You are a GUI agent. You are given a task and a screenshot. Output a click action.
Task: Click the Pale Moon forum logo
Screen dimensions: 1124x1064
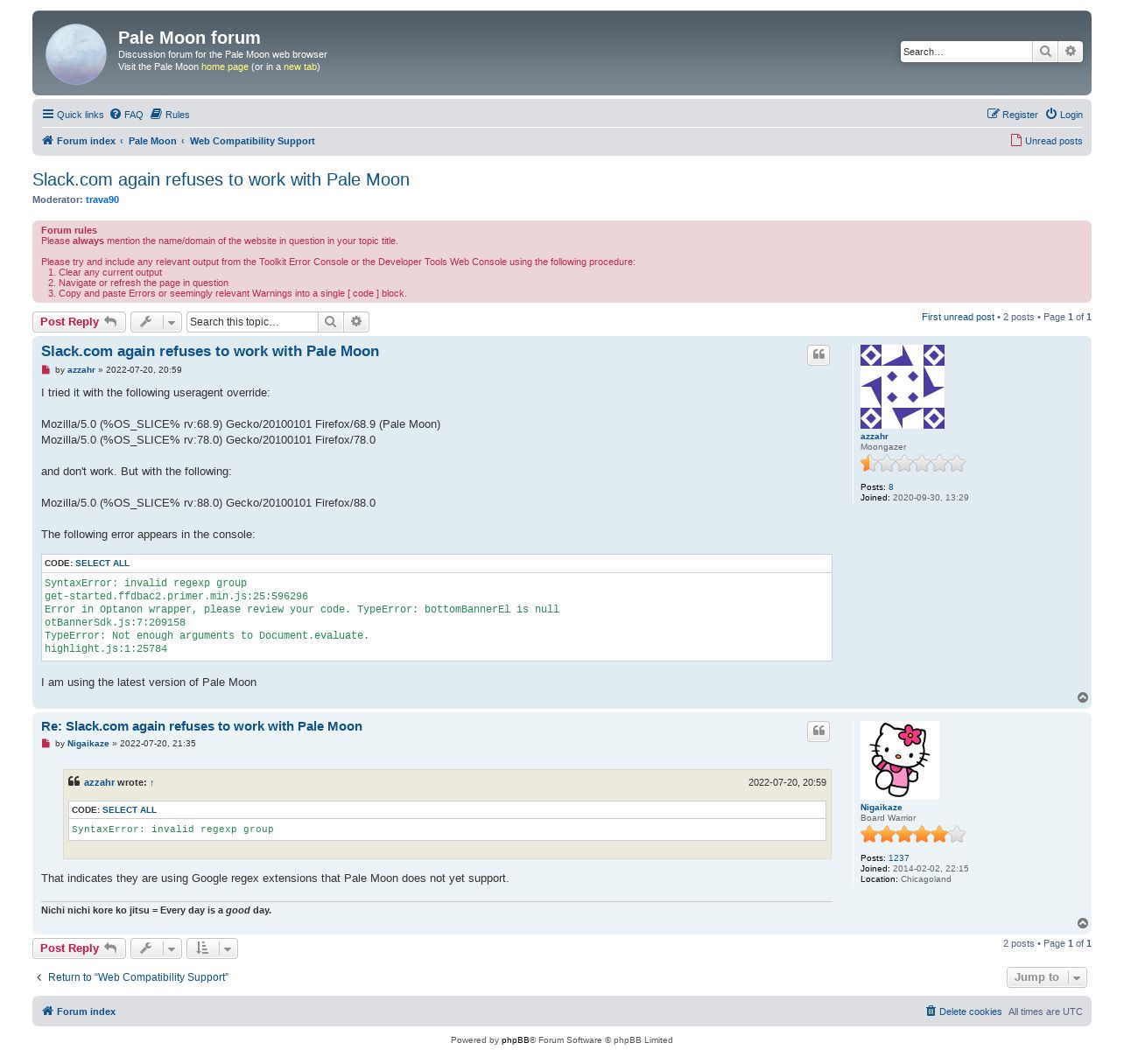tap(76, 54)
